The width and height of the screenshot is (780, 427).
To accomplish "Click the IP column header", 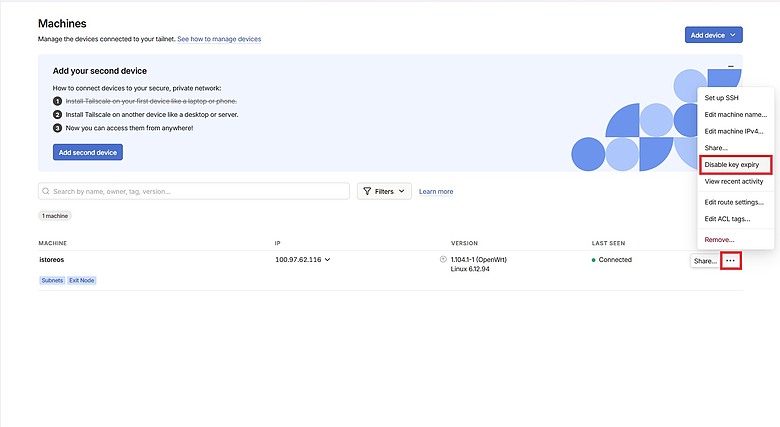I will click(278, 243).
